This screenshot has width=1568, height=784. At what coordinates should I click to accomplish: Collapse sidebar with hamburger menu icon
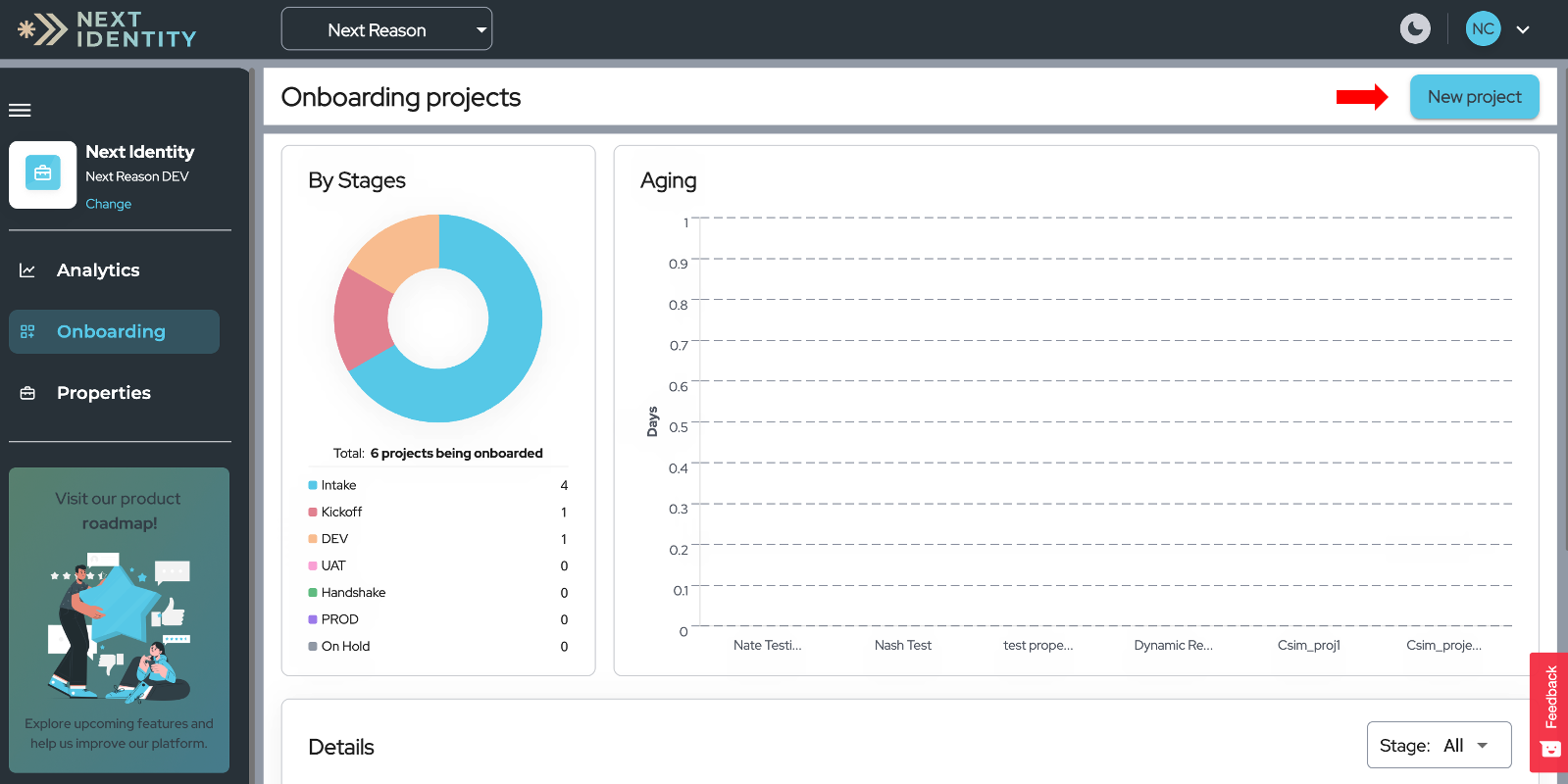[20, 110]
